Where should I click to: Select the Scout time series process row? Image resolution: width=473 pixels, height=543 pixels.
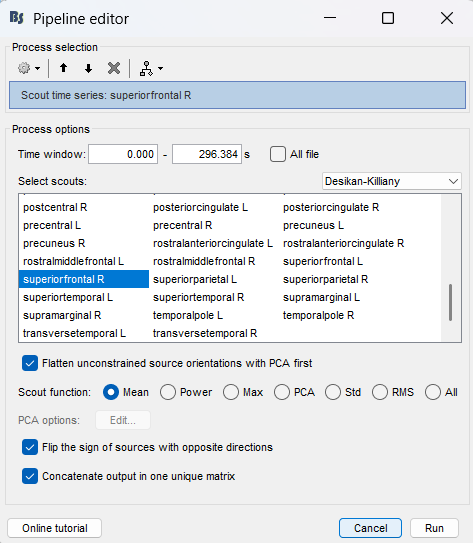coord(237,95)
